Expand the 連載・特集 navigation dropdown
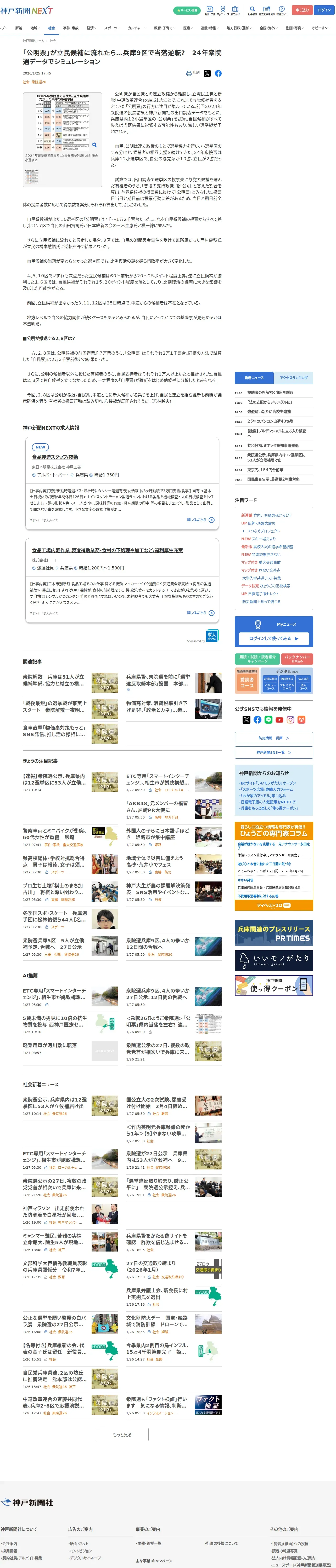The image size is (336, 1568). (210, 28)
